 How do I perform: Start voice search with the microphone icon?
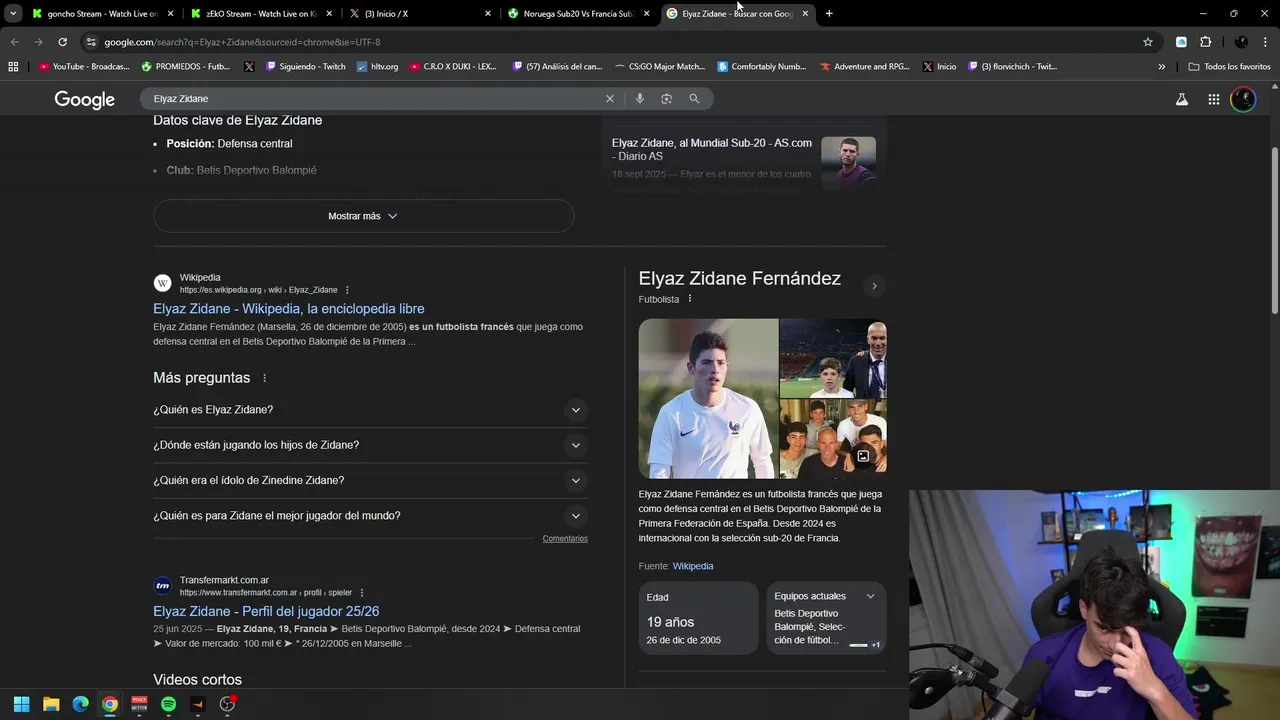(639, 99)
